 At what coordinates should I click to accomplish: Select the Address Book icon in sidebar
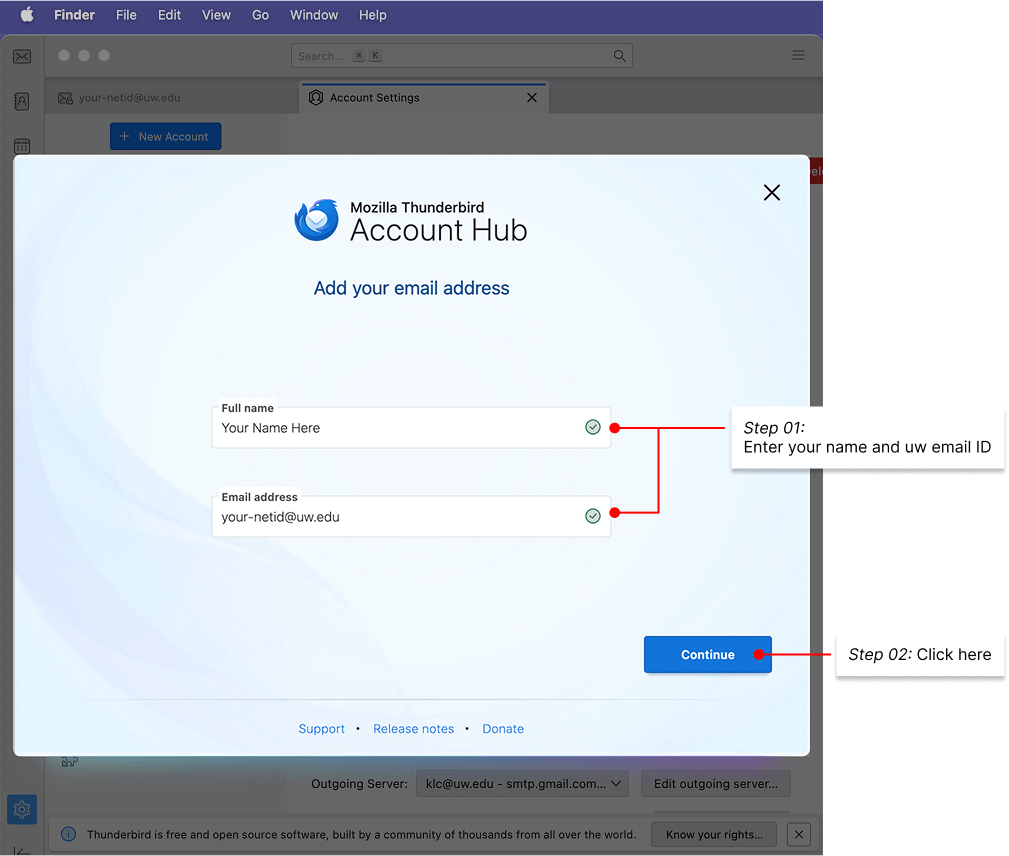(22, 101)
